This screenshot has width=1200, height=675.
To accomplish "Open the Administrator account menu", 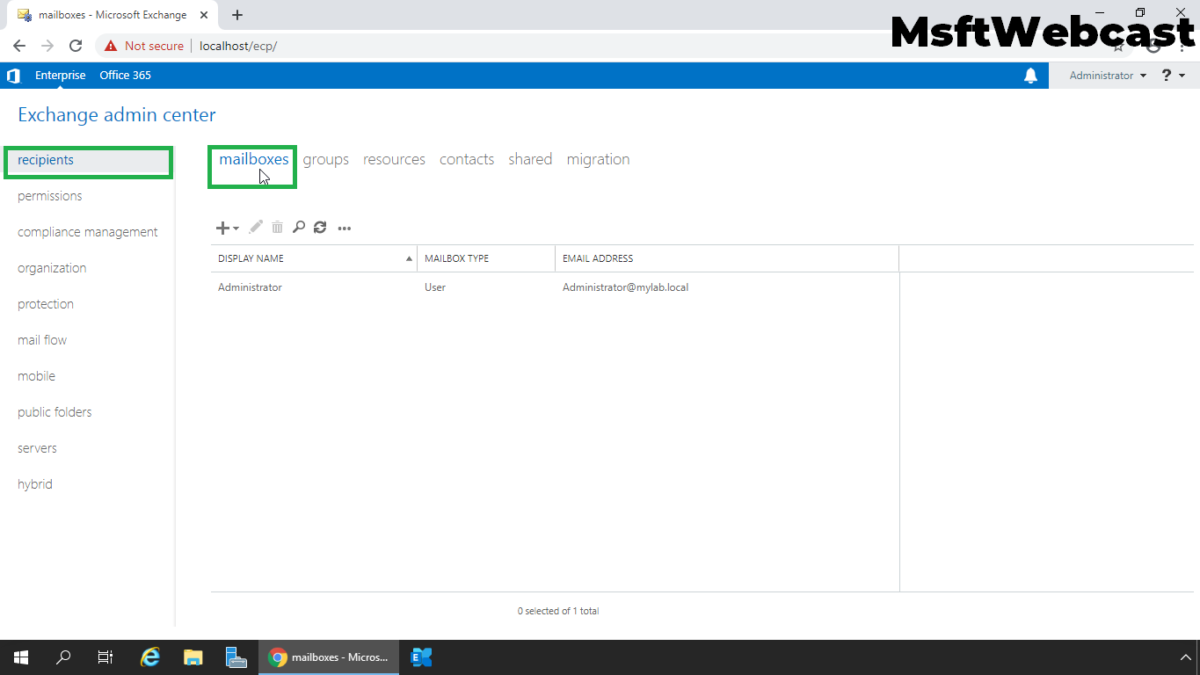I will click(1104, 75).
